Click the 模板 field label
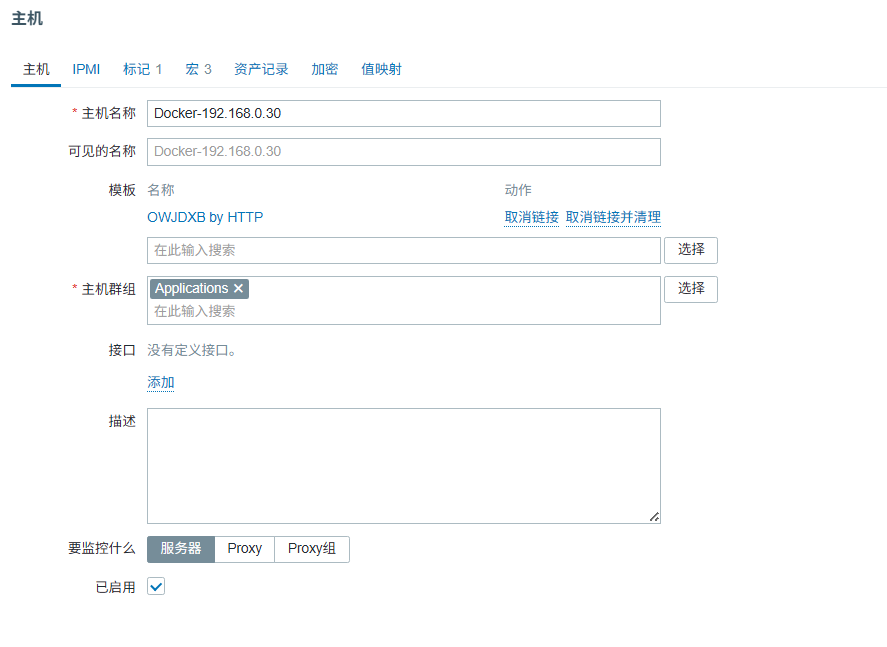The image size is (887, 647). 122,190
